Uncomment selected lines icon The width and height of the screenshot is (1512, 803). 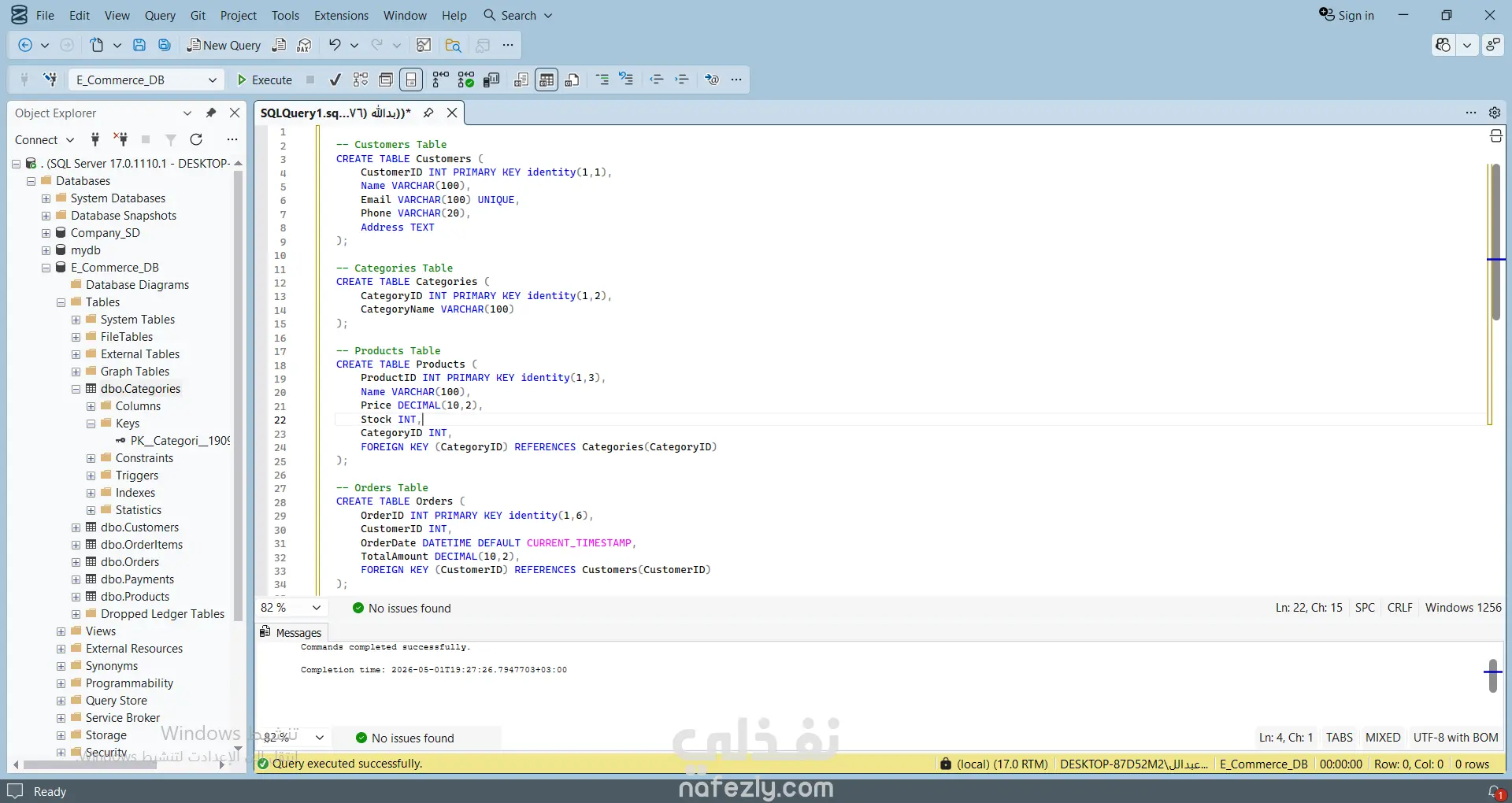627,80
